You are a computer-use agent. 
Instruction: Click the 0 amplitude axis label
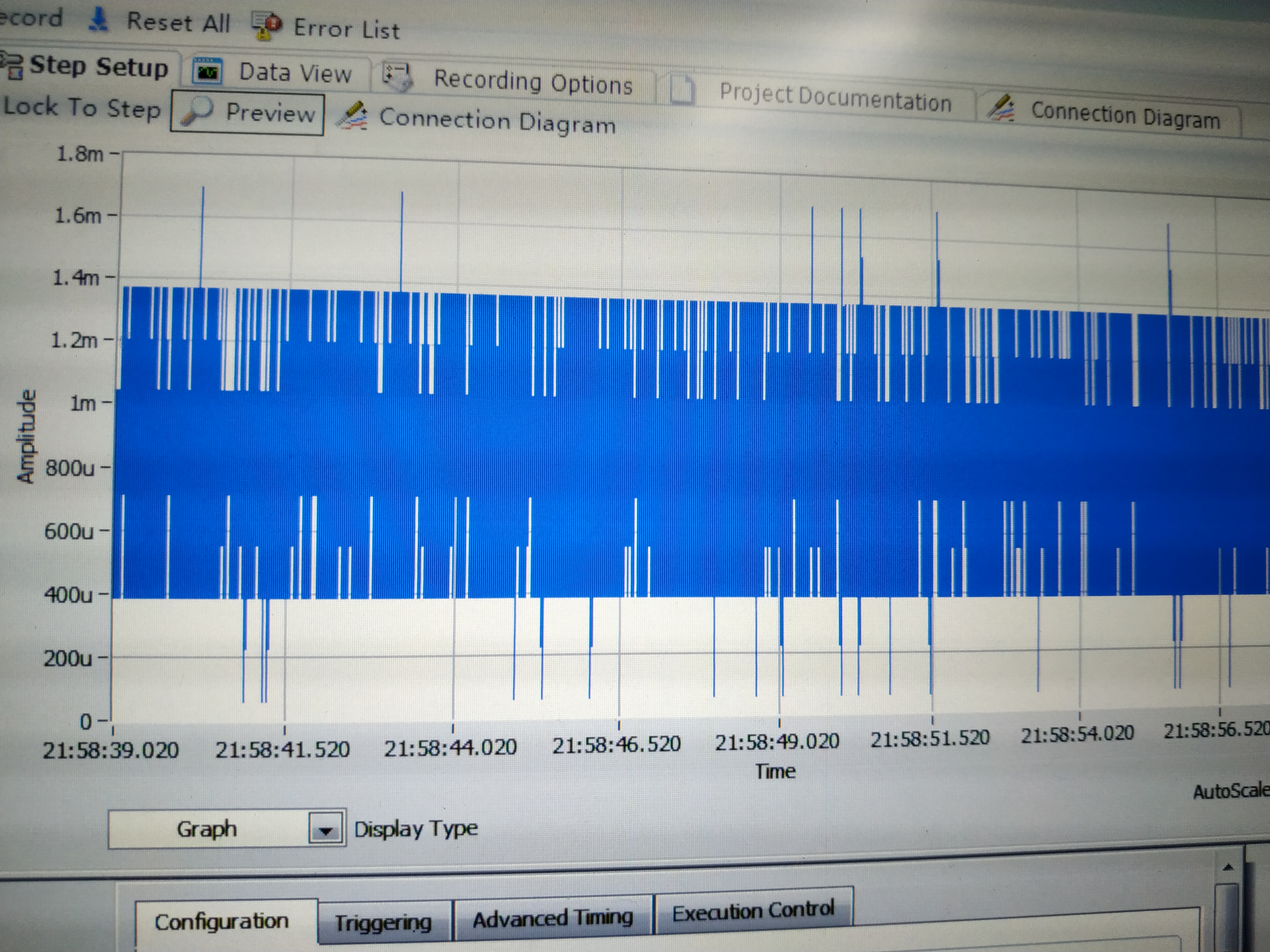(86, 721)
